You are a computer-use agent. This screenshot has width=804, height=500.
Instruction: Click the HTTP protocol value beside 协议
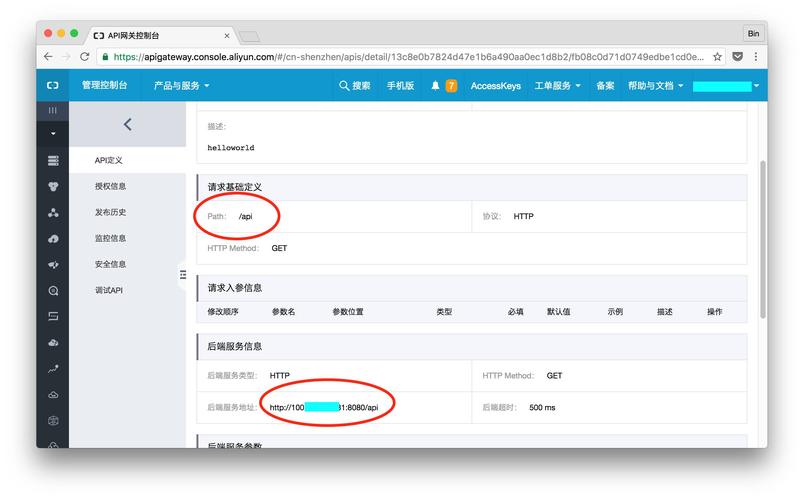pos(524,216)
